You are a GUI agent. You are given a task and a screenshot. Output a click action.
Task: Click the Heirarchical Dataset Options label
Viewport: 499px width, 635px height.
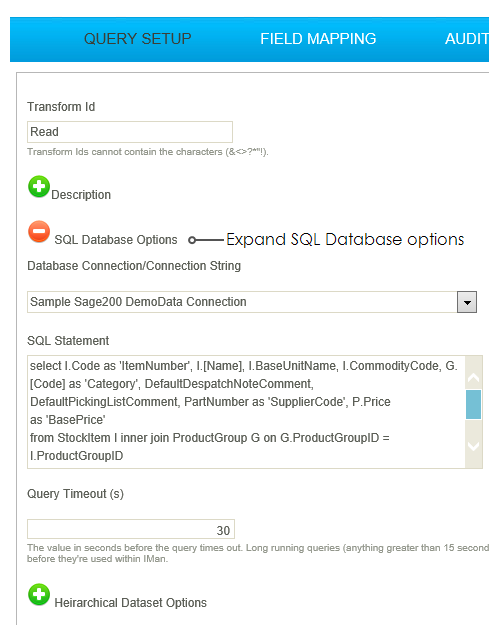(x=130, y=603)
